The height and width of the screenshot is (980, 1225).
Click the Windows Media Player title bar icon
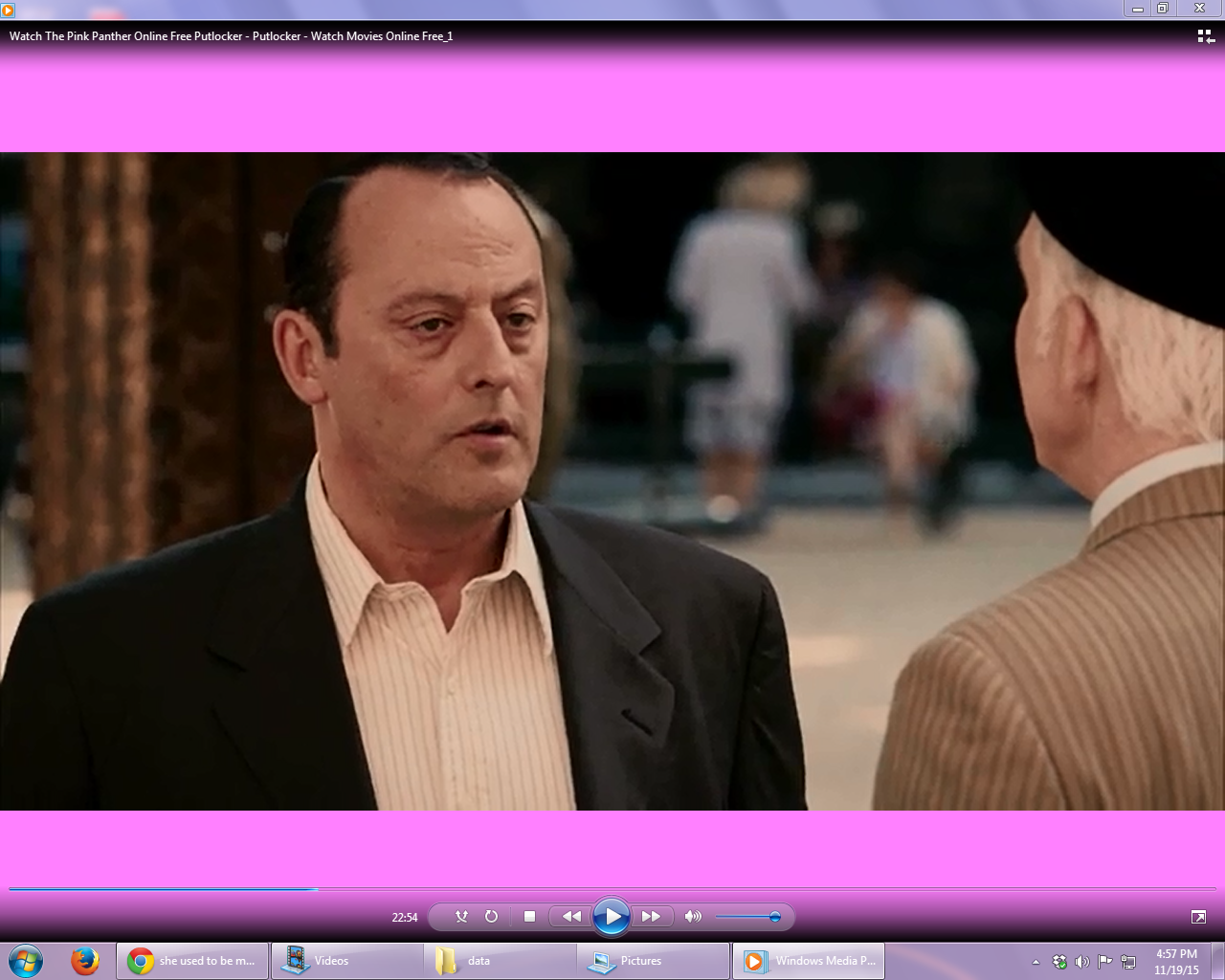coord(8,9)
